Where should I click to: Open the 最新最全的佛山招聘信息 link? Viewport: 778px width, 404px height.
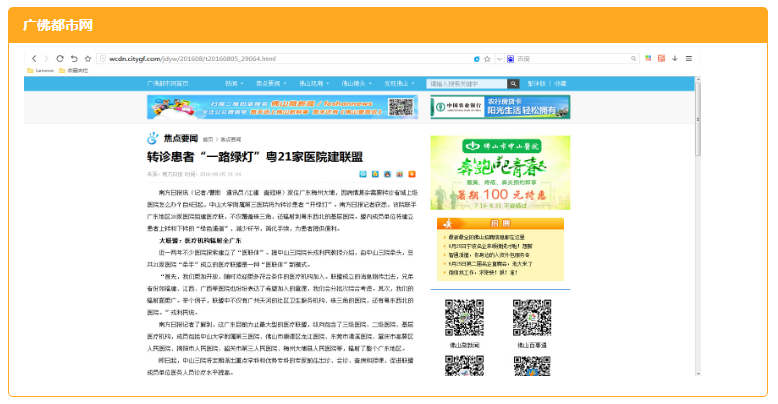(x=486, y=237)
